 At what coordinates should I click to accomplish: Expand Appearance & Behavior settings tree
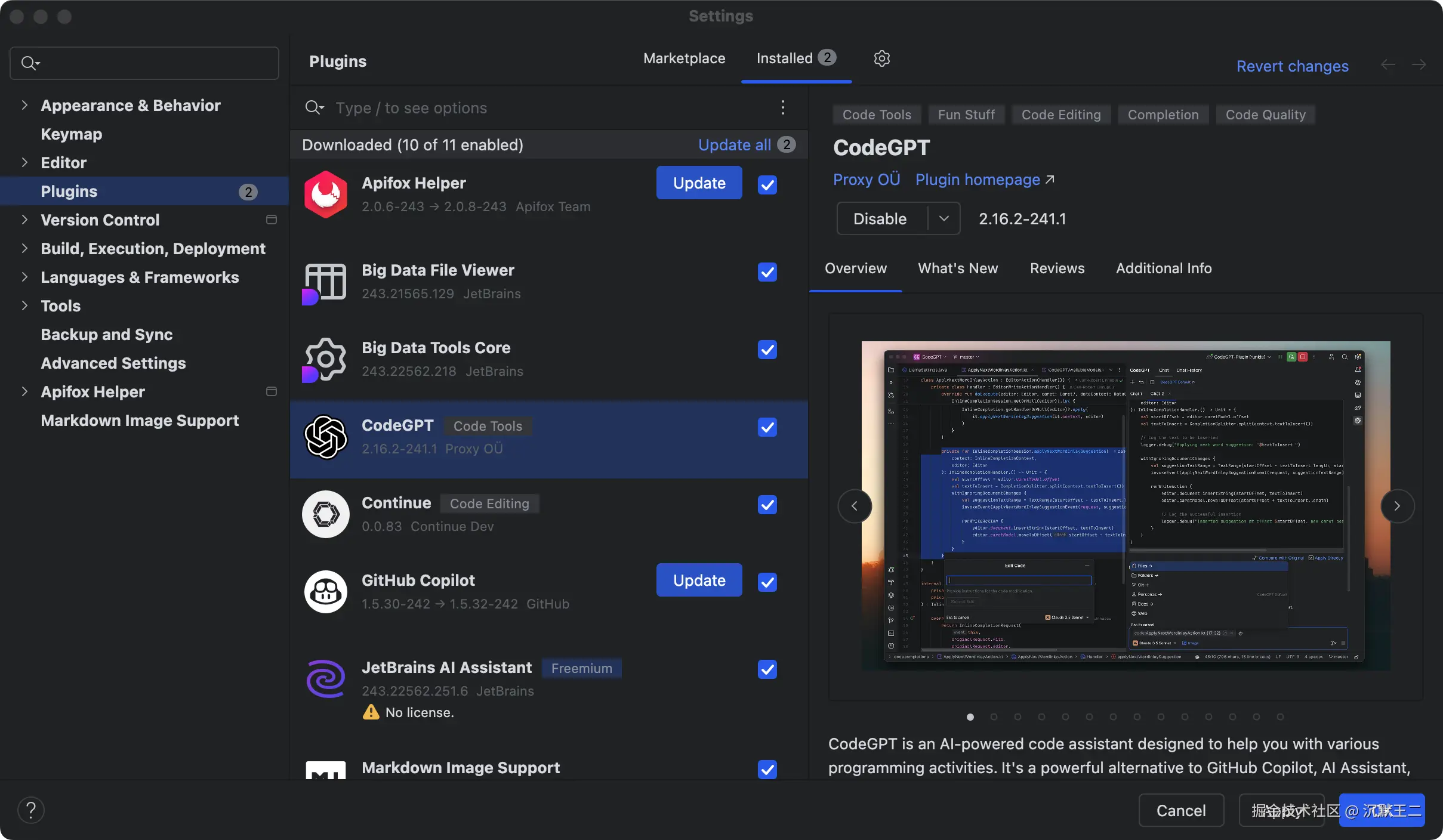(x=24, y=106)
